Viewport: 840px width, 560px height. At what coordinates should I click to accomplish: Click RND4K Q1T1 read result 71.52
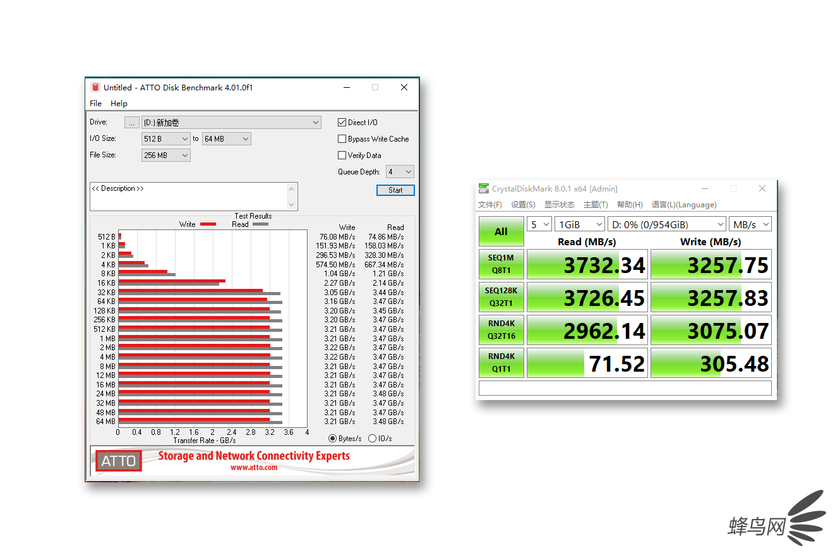pyautogui.click(x=587, y=363)
